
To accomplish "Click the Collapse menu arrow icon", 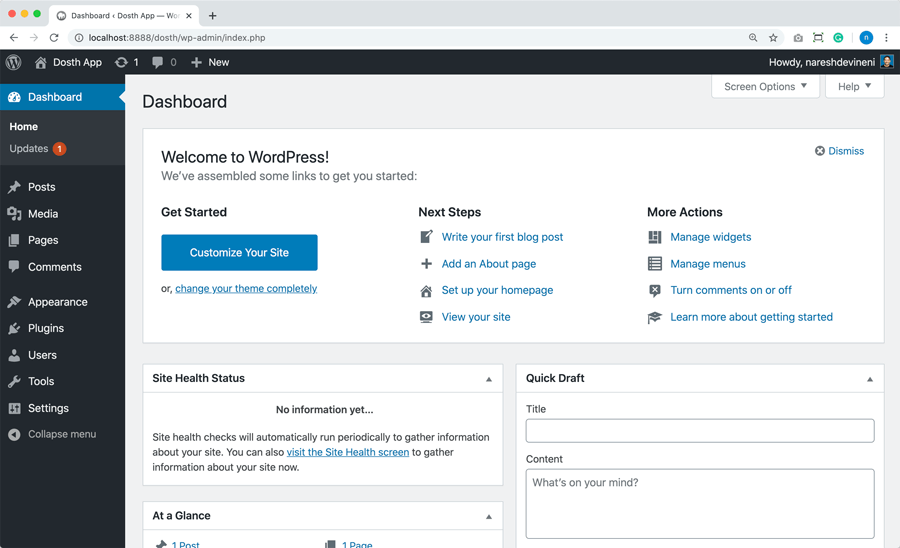I will [x=14, y=434].
